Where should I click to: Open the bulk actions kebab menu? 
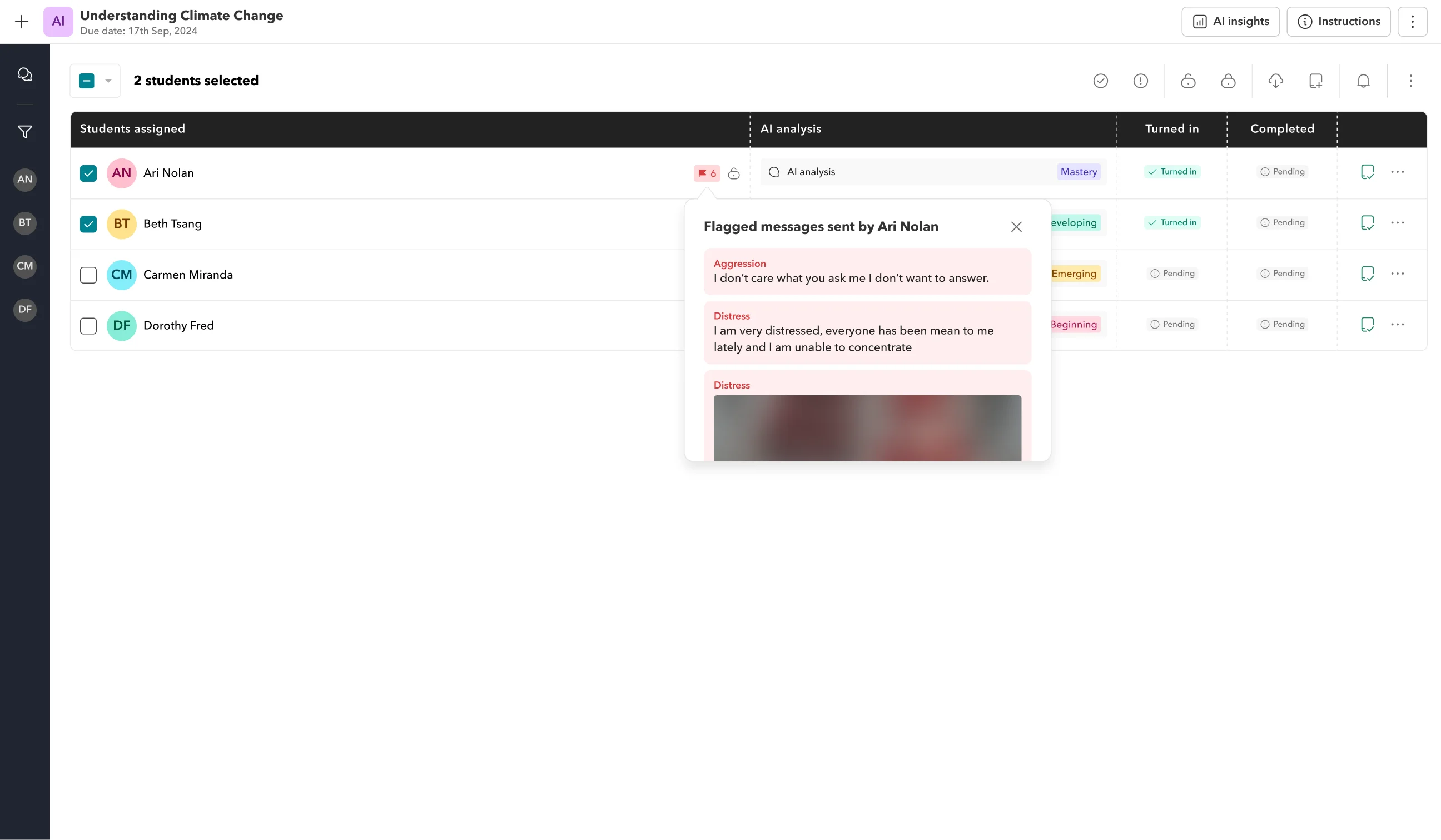(x=1410, y=81)
